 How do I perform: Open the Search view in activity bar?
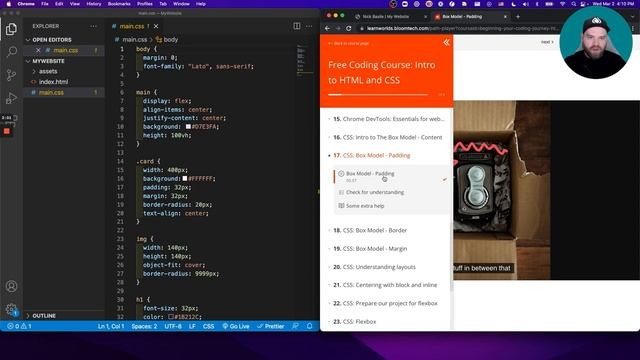click(x=11, y=52)
